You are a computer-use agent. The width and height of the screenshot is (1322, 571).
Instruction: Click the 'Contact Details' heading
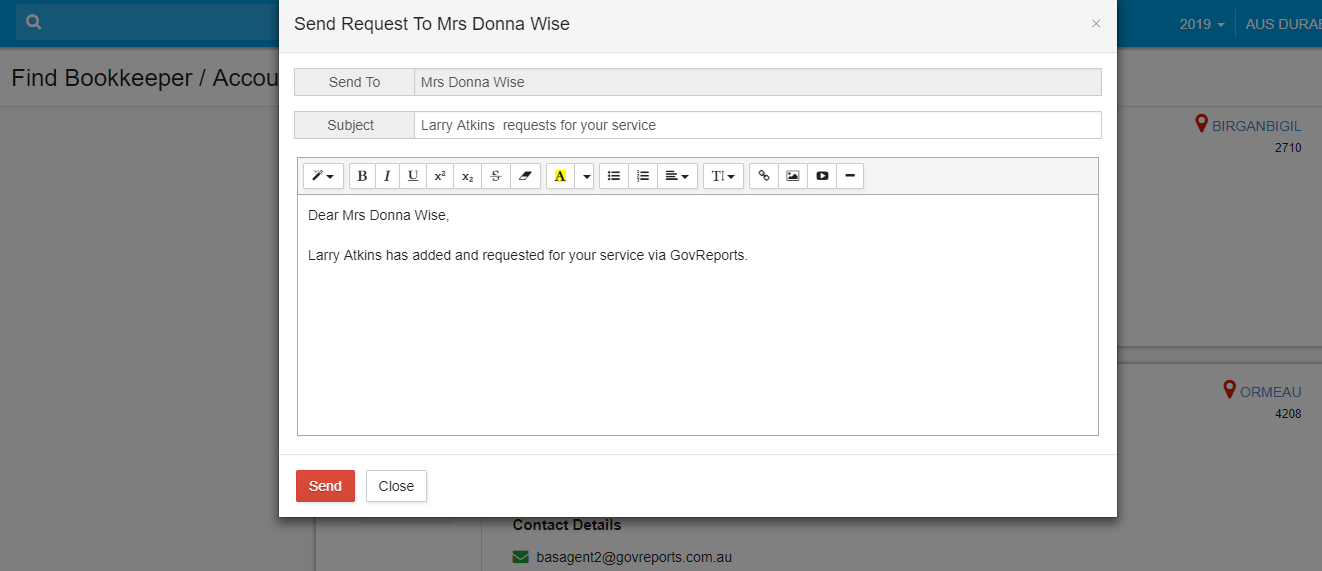point(567,525)
